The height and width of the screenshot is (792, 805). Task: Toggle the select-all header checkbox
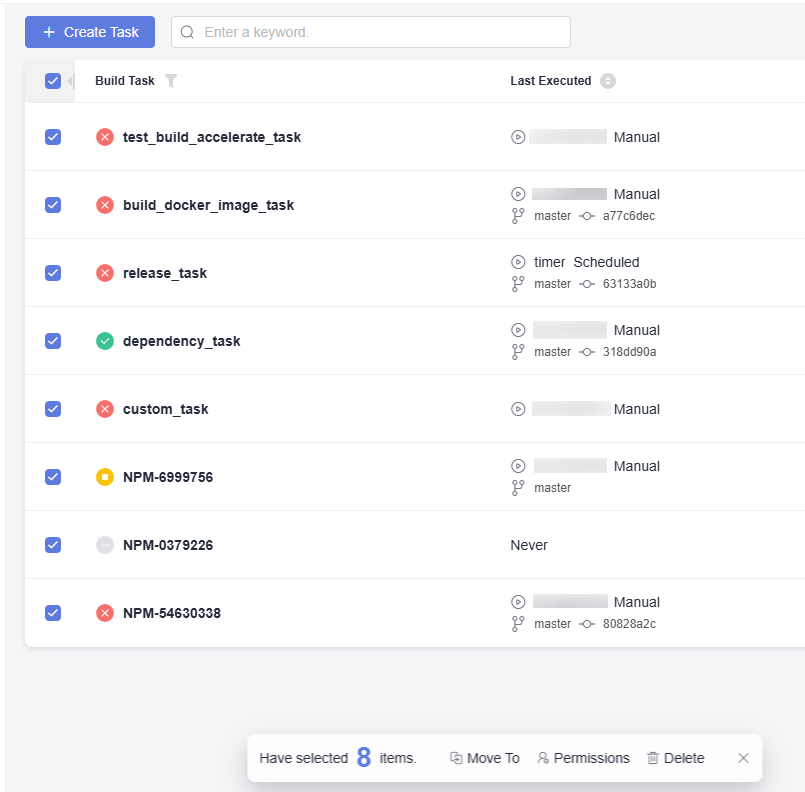click(x=53, y=81)
